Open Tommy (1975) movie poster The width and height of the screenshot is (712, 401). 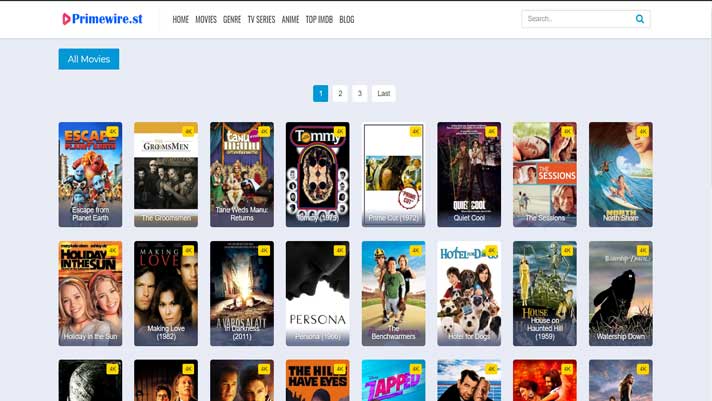pyautogui.click(x=318, y=174)
